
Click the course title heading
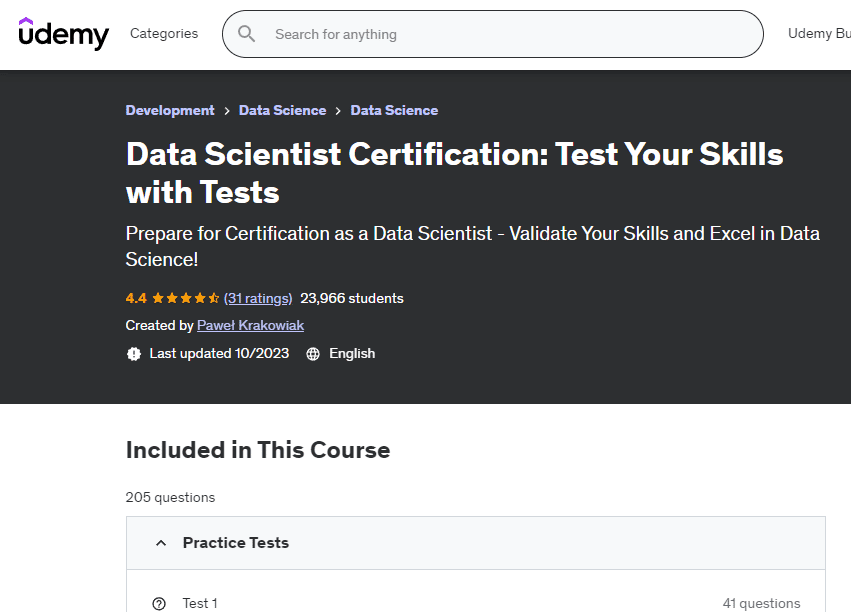(x=454, y=172)
